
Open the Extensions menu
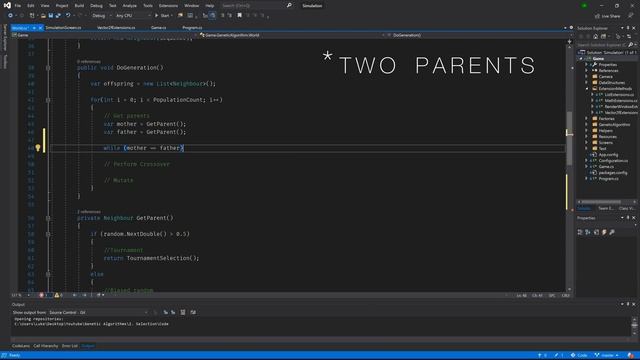pyautogui.click(x=168, y=6)
